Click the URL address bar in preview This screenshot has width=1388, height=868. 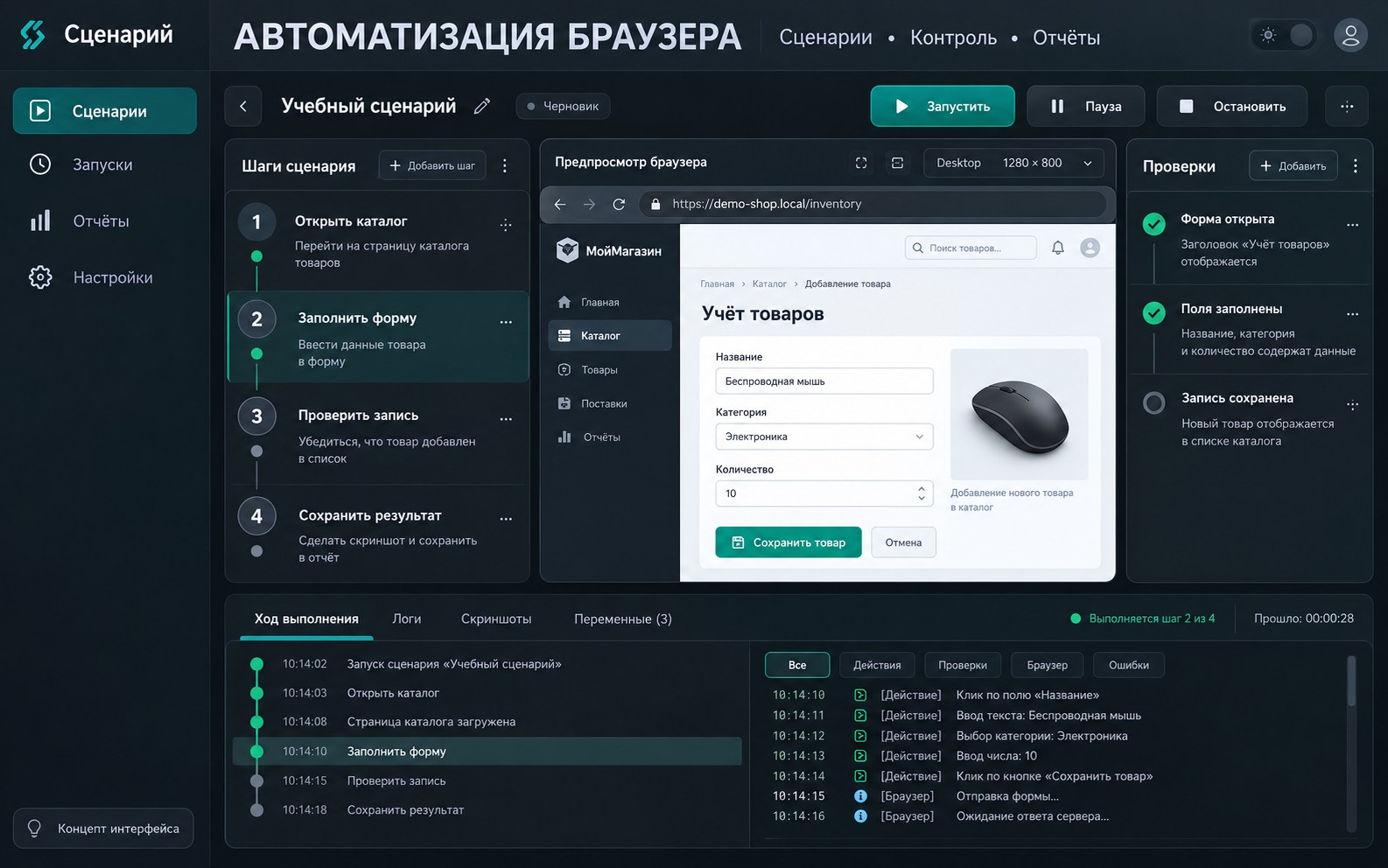(873, 204)
